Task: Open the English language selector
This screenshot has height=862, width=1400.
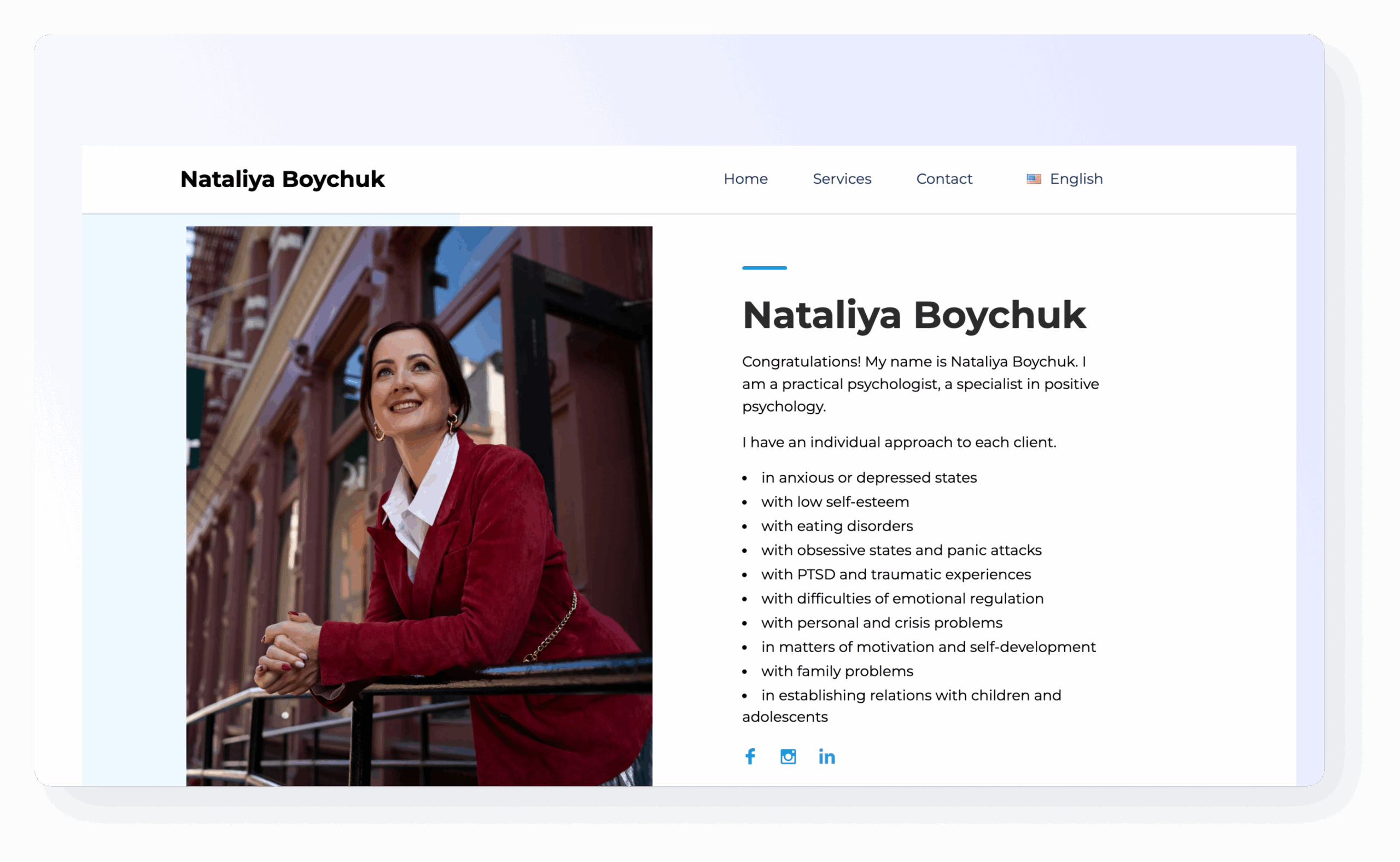Action: click(x=1076, y=179)
